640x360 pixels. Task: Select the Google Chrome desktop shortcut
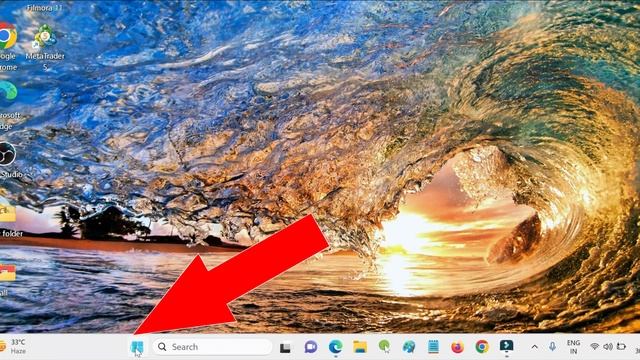point(7,47)
